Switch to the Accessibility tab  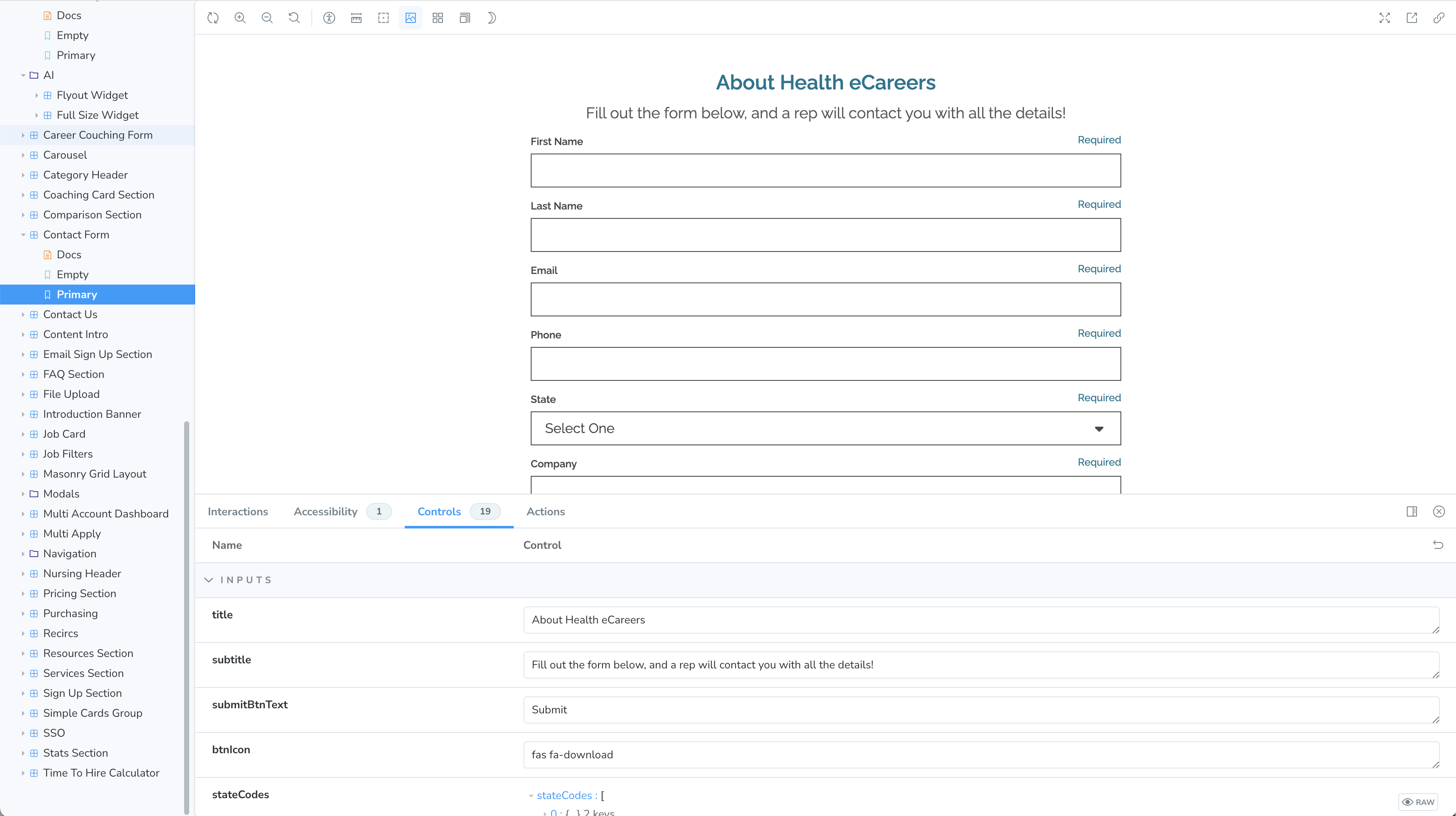(x=342, y=511)
